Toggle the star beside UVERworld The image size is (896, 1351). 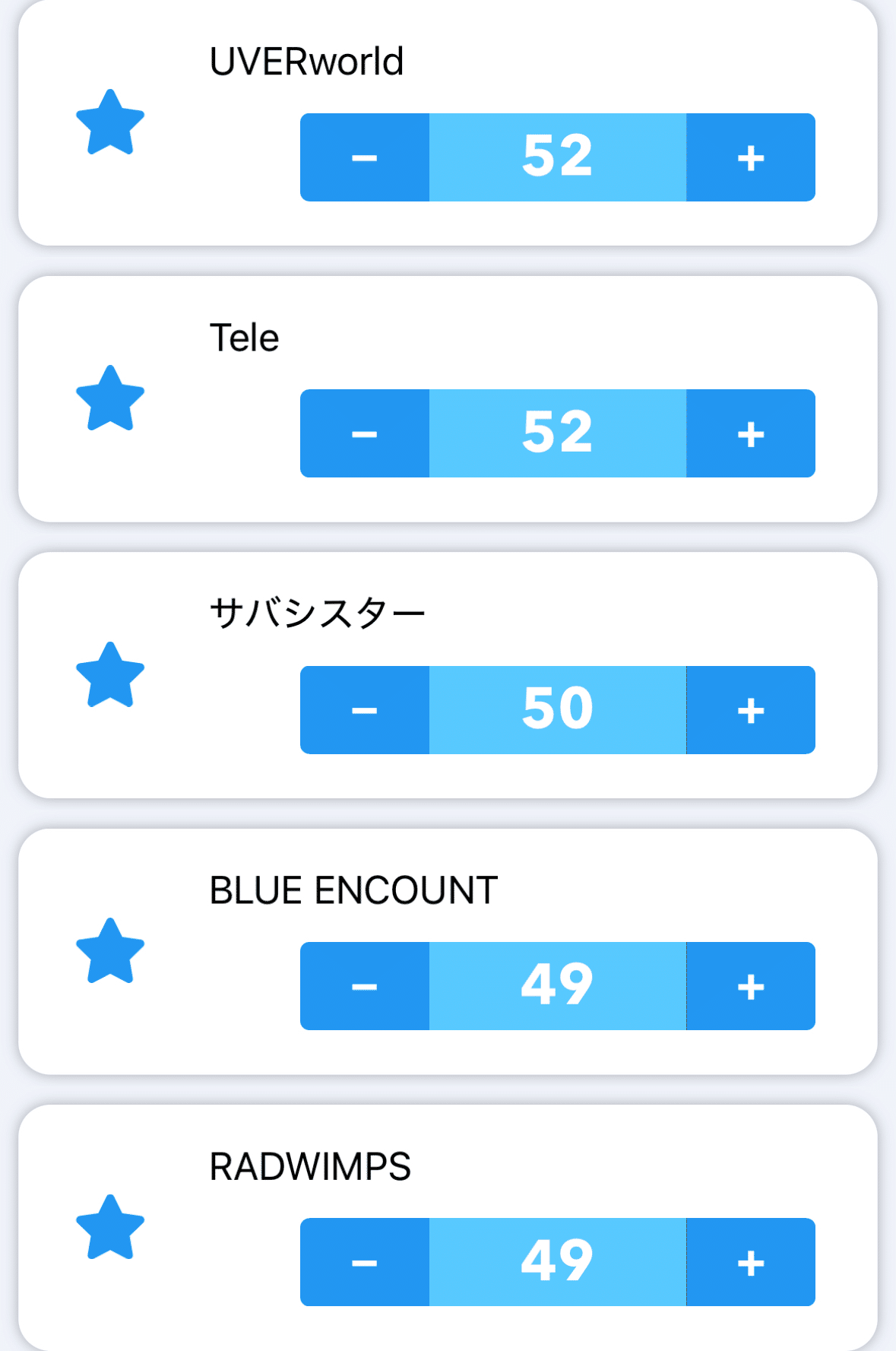[110, 123]
